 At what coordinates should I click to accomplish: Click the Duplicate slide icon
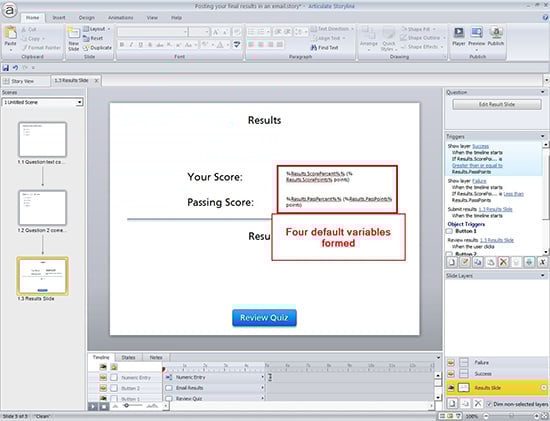(86, 48)
